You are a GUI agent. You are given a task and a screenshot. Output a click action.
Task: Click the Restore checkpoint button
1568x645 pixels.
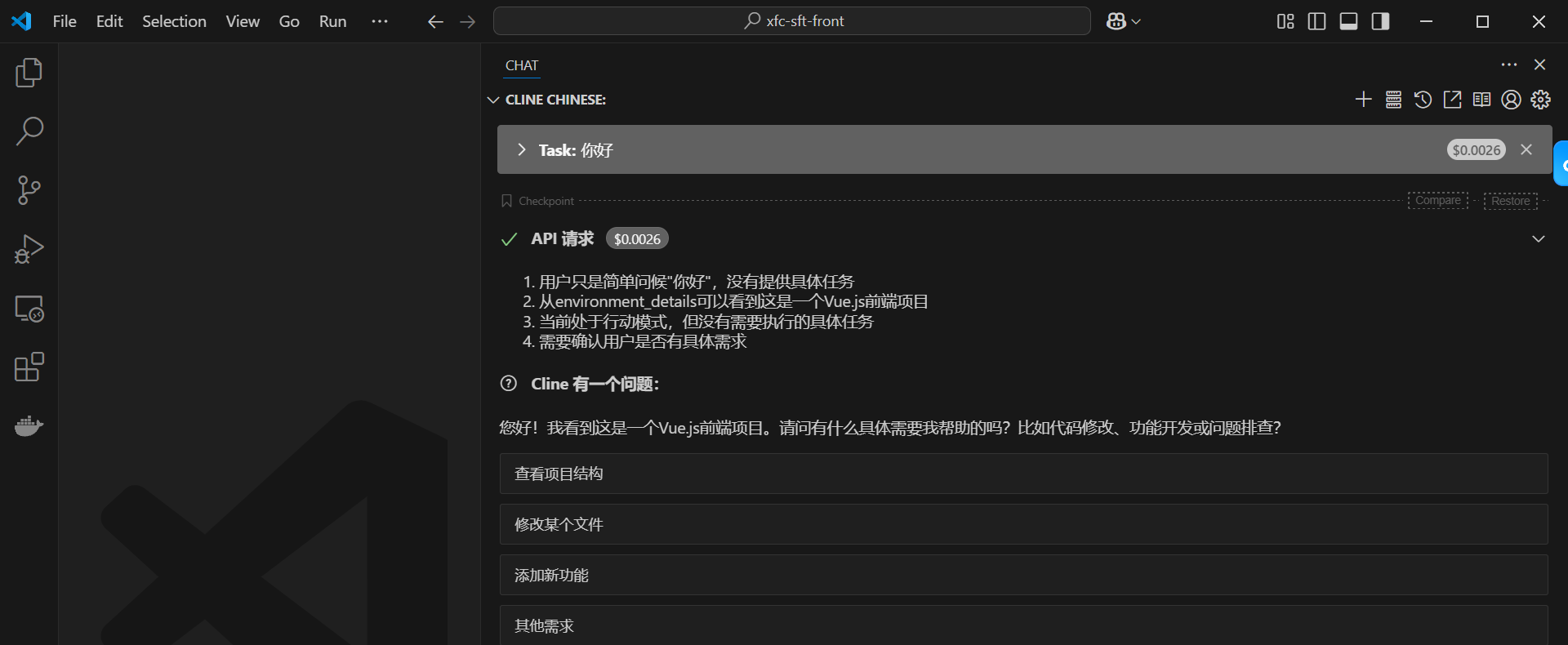pos(1510,201)
